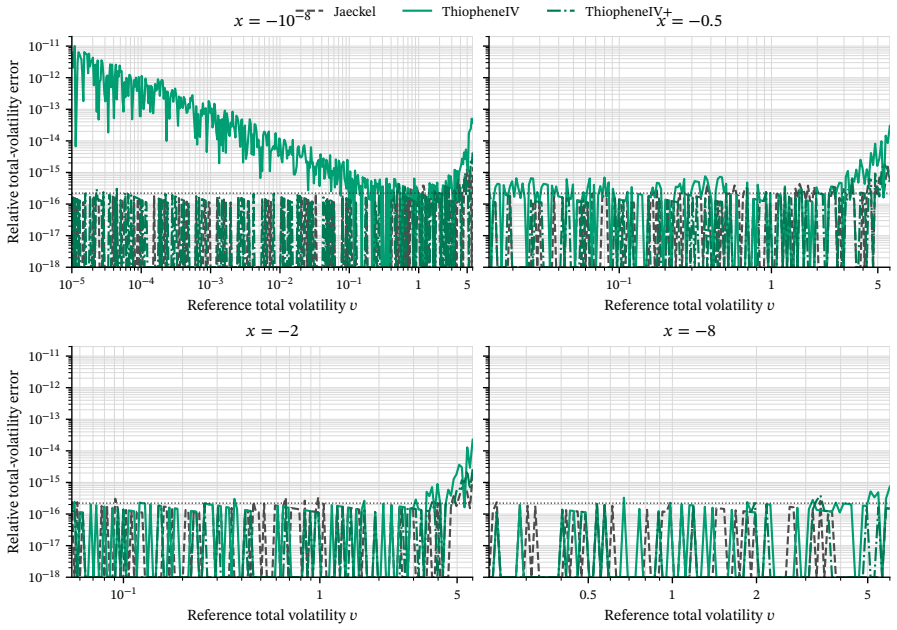897x630 pixels.
Task: Select the dashed gray Jaeckel legend line sample
Action: point(309,11)
